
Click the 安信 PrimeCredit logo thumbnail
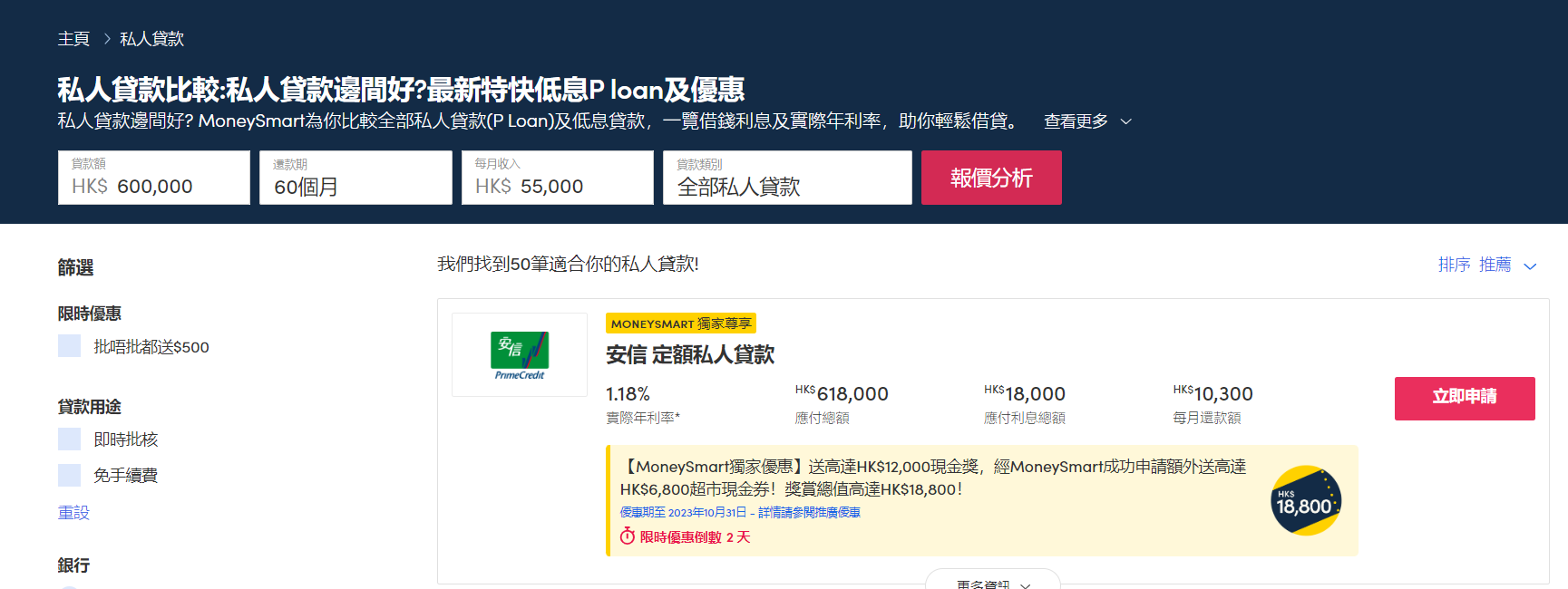click(520, 354)
